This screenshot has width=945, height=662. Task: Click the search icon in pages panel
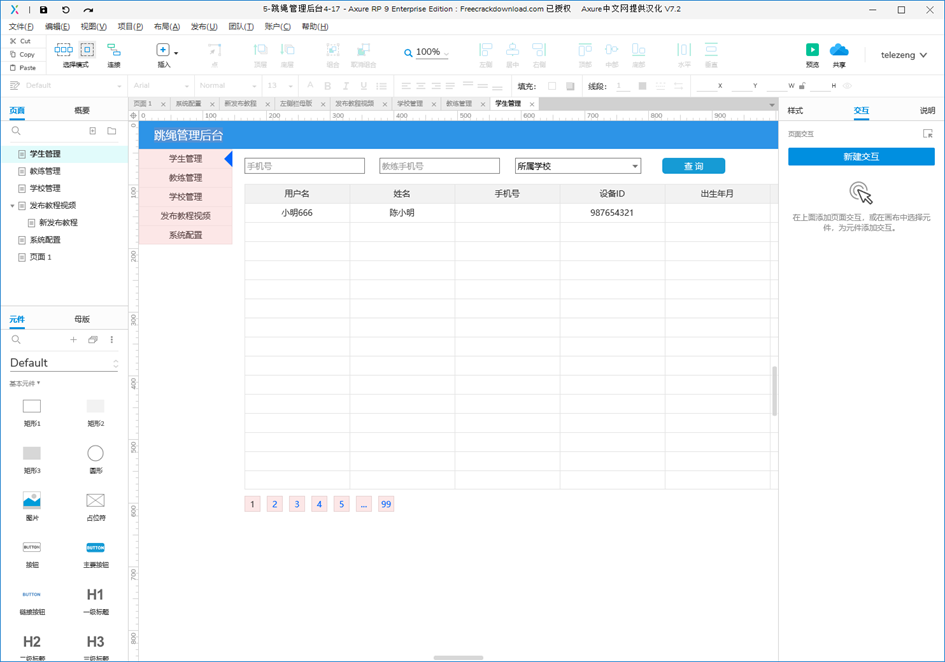pyautogui.click(x=16, y=131)
